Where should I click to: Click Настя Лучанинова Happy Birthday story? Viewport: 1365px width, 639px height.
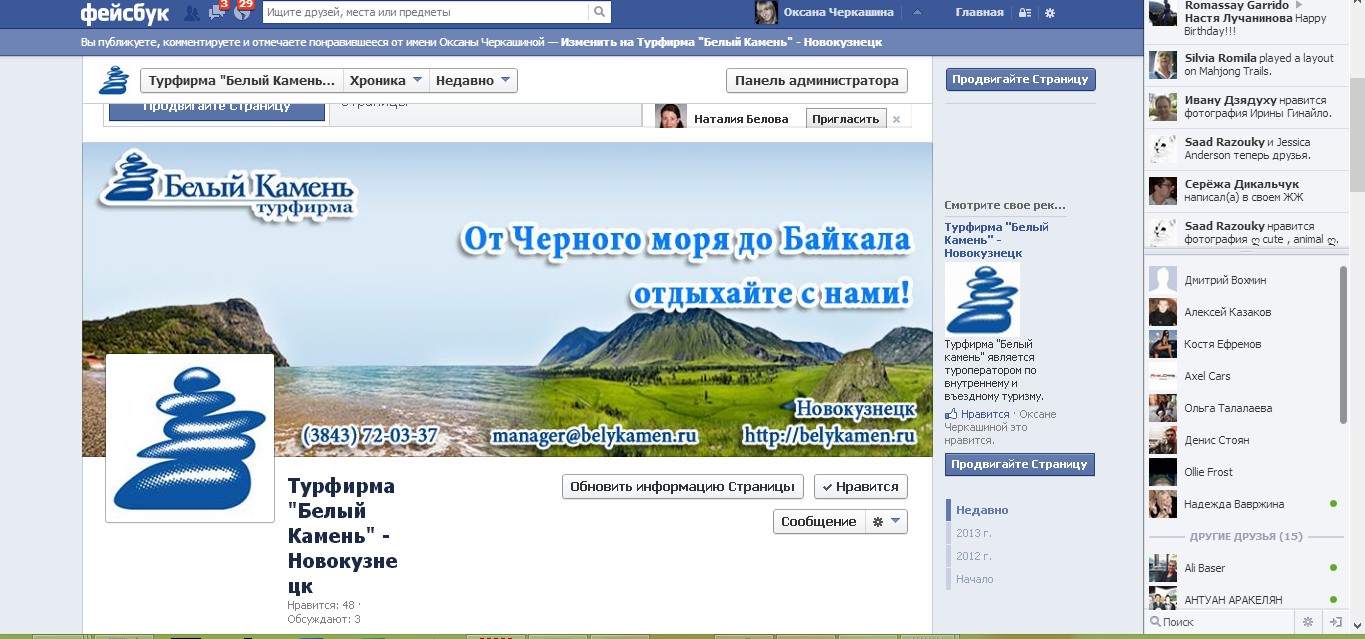coord(1245,20)
